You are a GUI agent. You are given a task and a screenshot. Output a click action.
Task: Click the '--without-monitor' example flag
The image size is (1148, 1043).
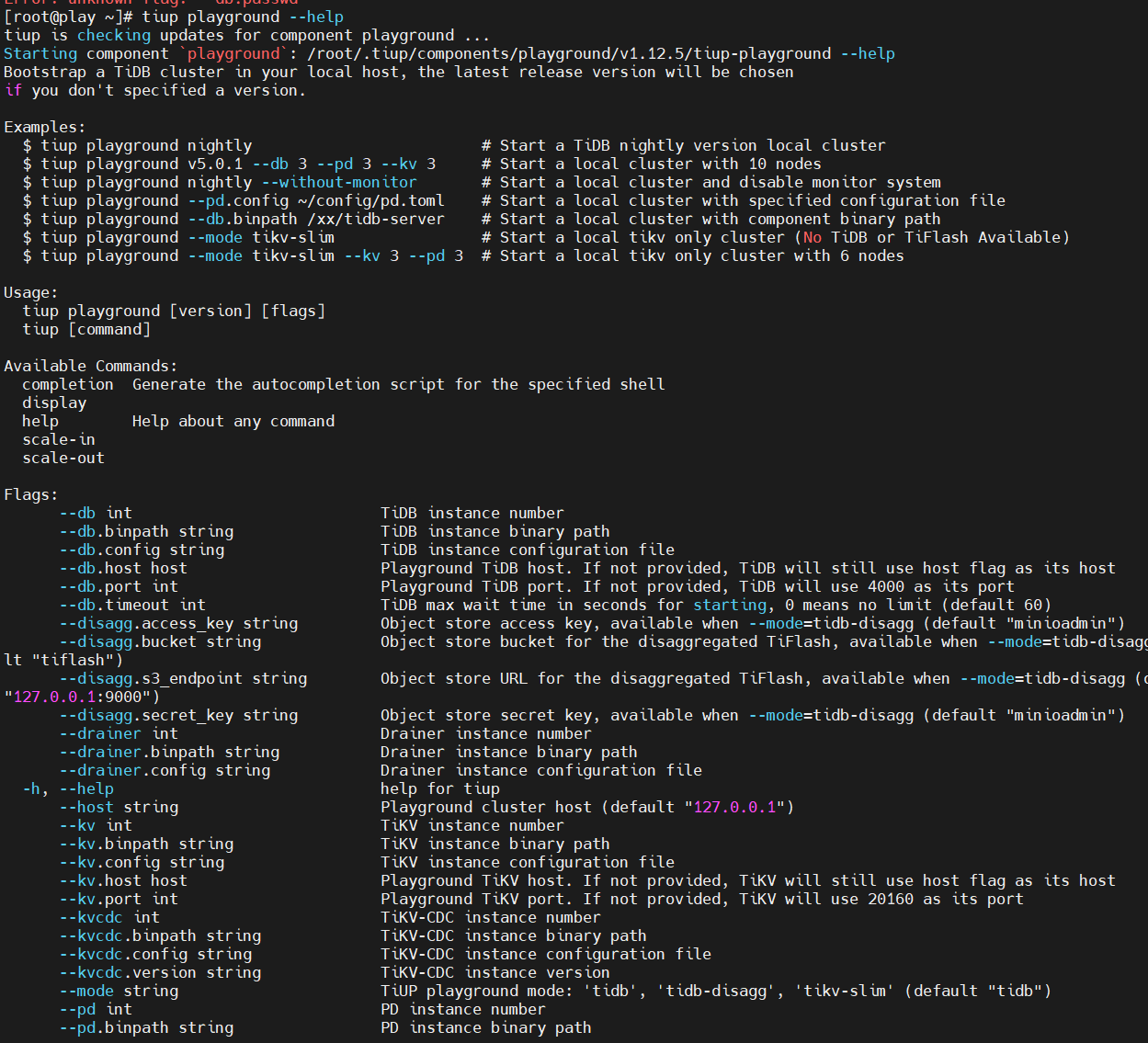tap(339, 182)
